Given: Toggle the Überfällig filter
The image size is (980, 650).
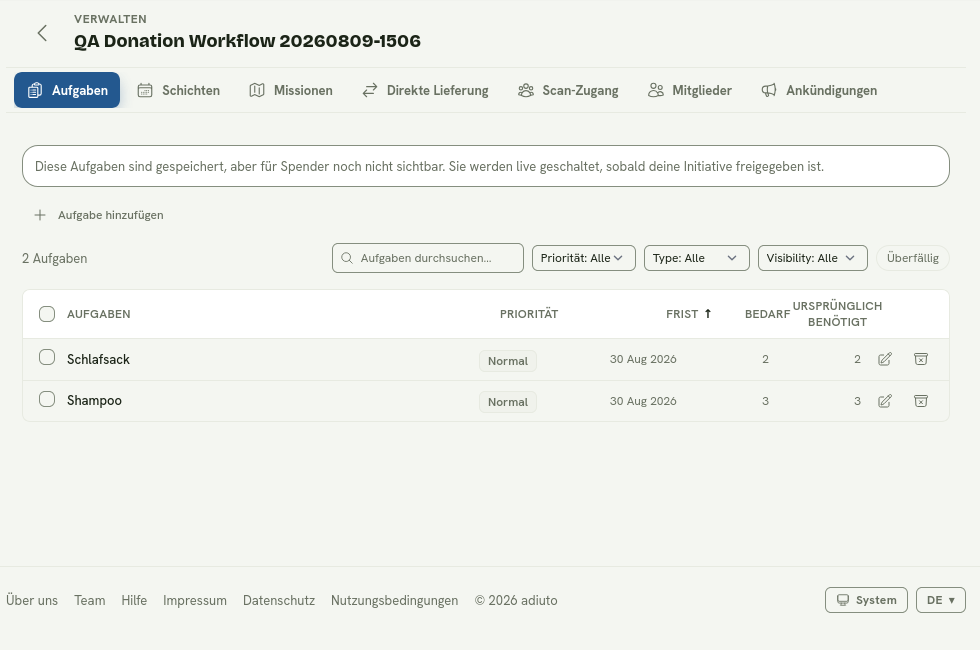Looking at the screenshot, I should coord(912,258).
